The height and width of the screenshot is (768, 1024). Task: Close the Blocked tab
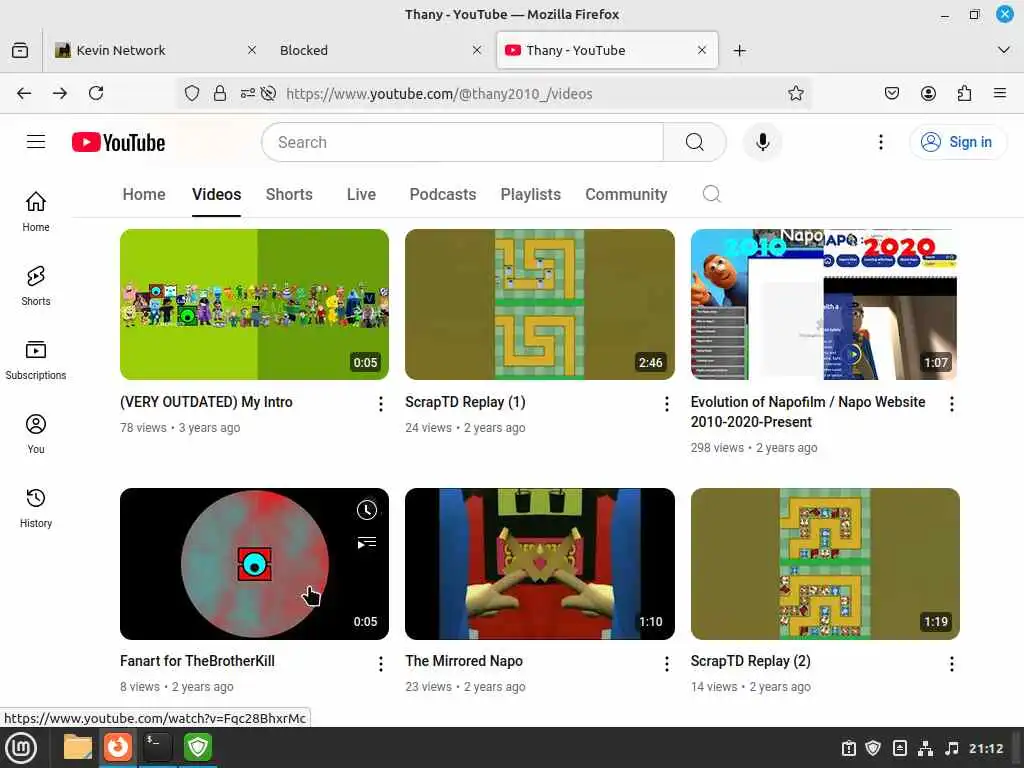tap(477, 50)
